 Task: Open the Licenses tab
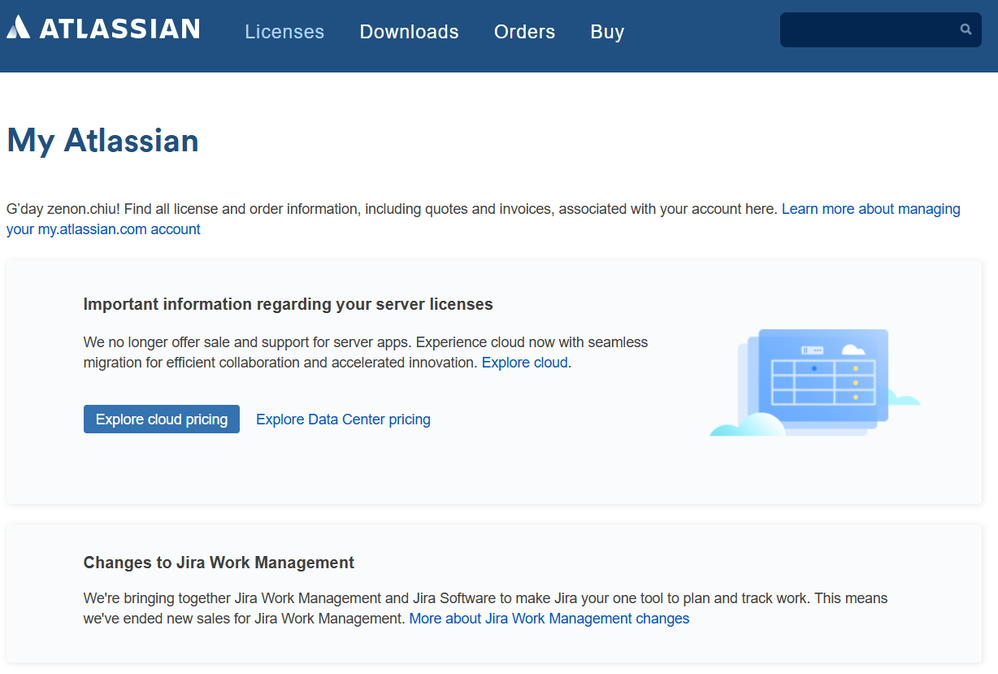click(x=285, y=31)
